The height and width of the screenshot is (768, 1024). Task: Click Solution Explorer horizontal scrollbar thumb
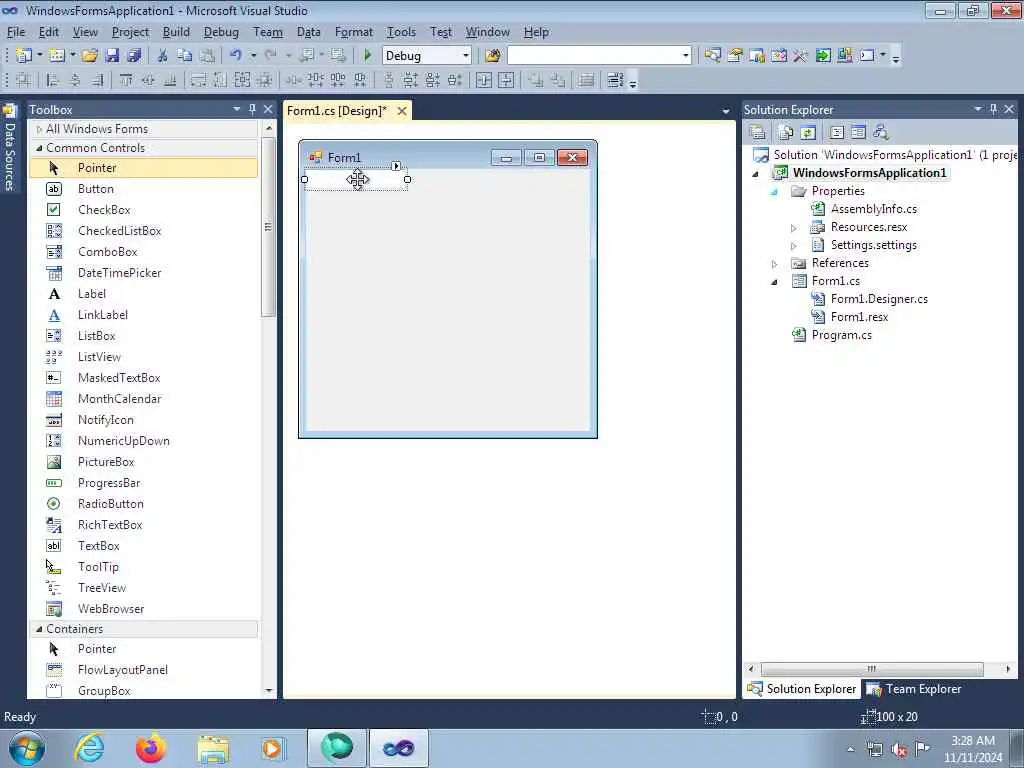872,669
